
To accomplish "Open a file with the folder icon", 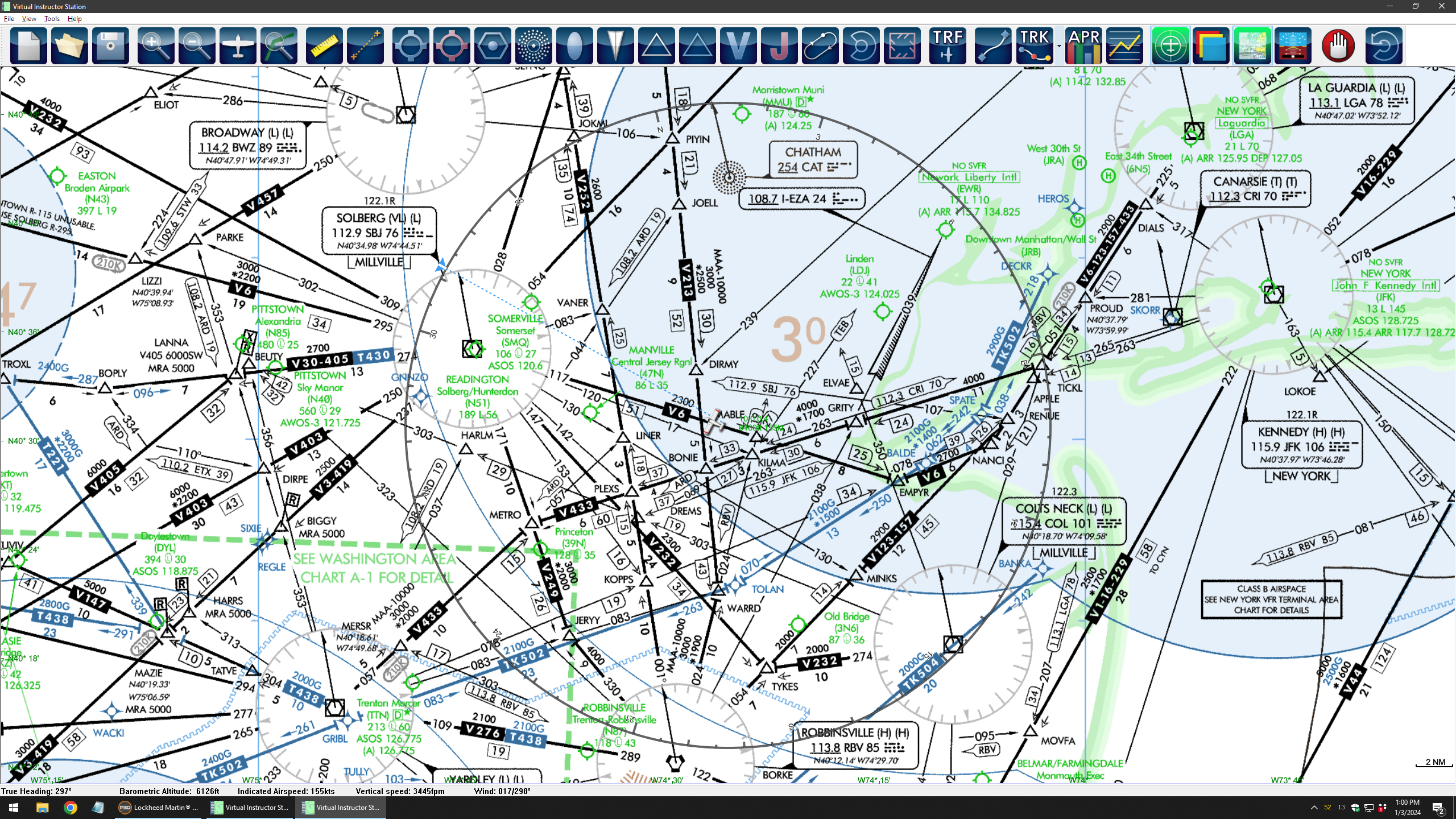I will (69, 45).
